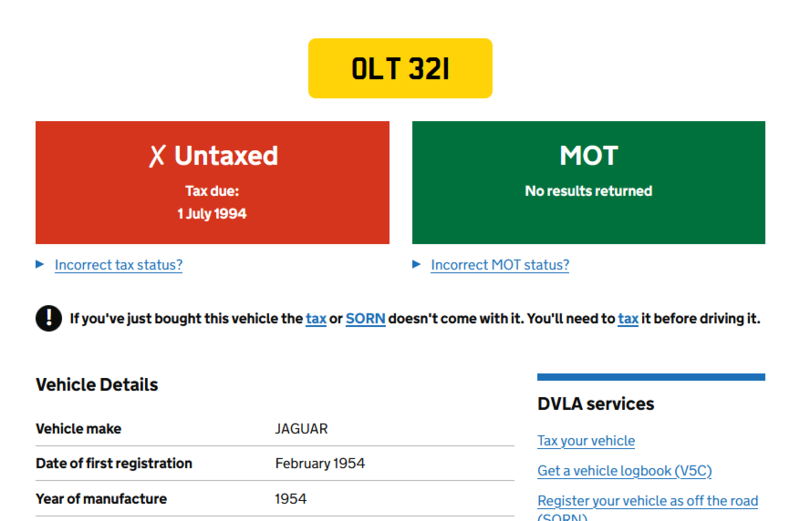
Task: Click the X icon beside Untaxed
Action: tap(157, 156)
